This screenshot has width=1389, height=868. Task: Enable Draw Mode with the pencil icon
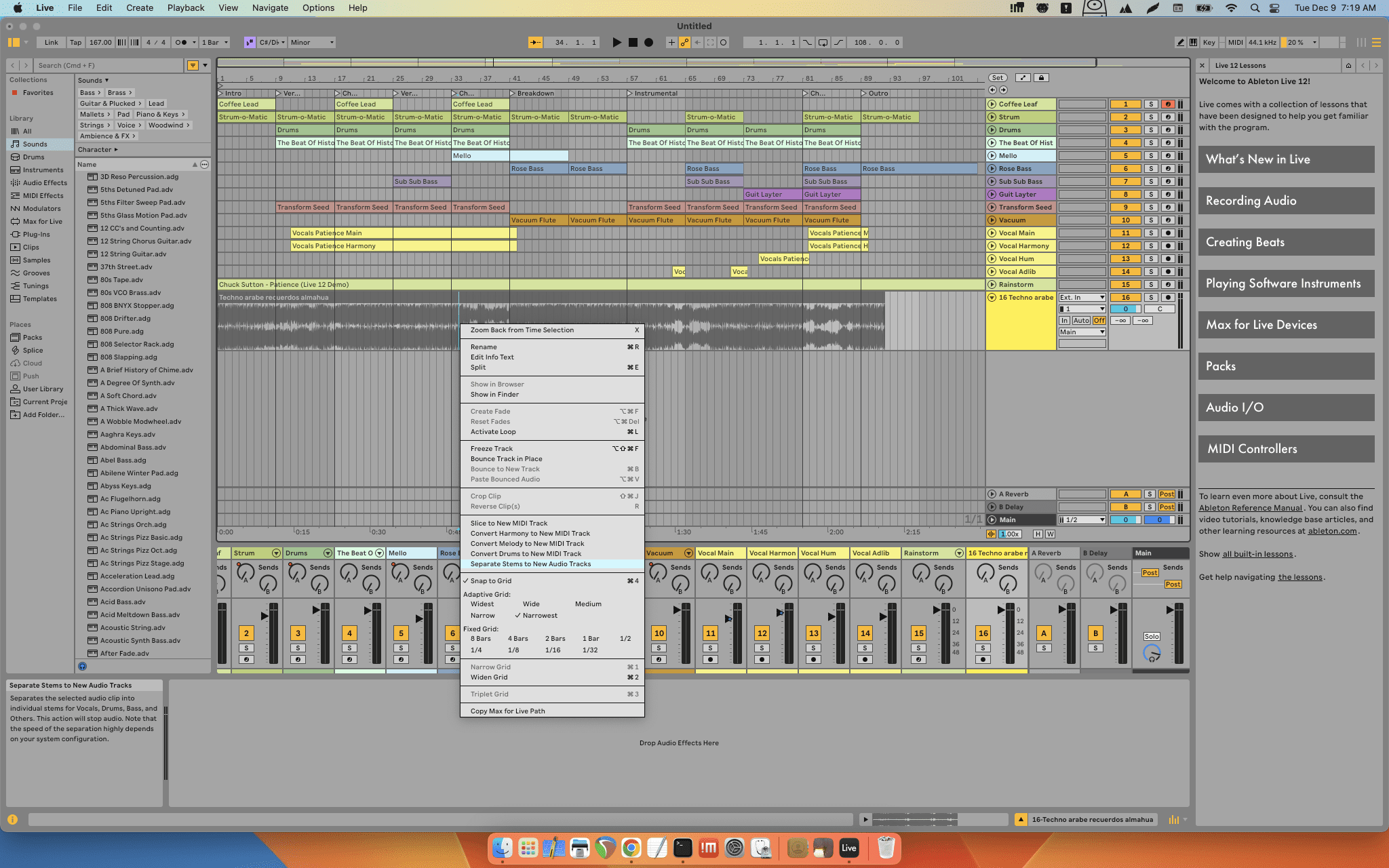[x=1180, y=42]
